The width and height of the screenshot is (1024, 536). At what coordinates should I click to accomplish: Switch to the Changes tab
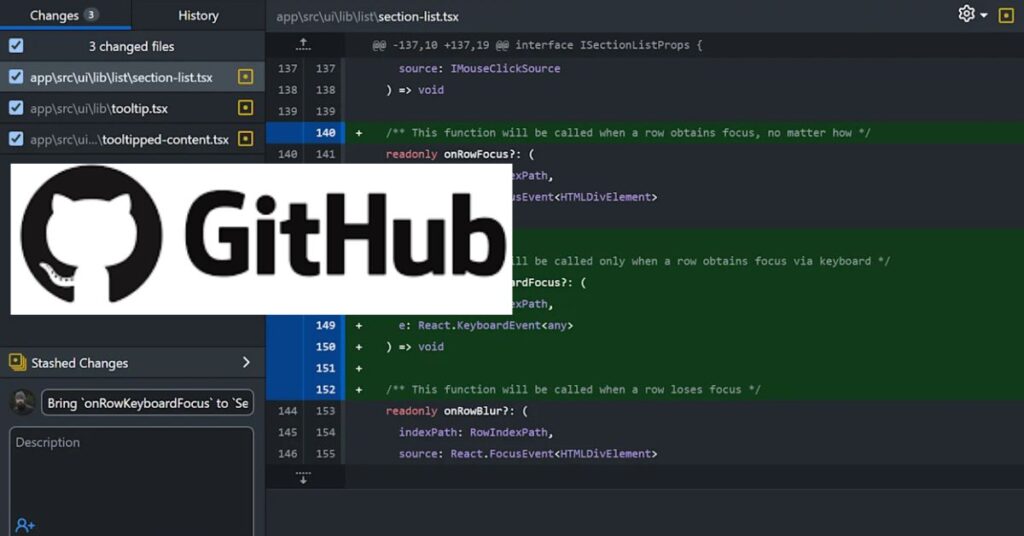click(65, 15)
